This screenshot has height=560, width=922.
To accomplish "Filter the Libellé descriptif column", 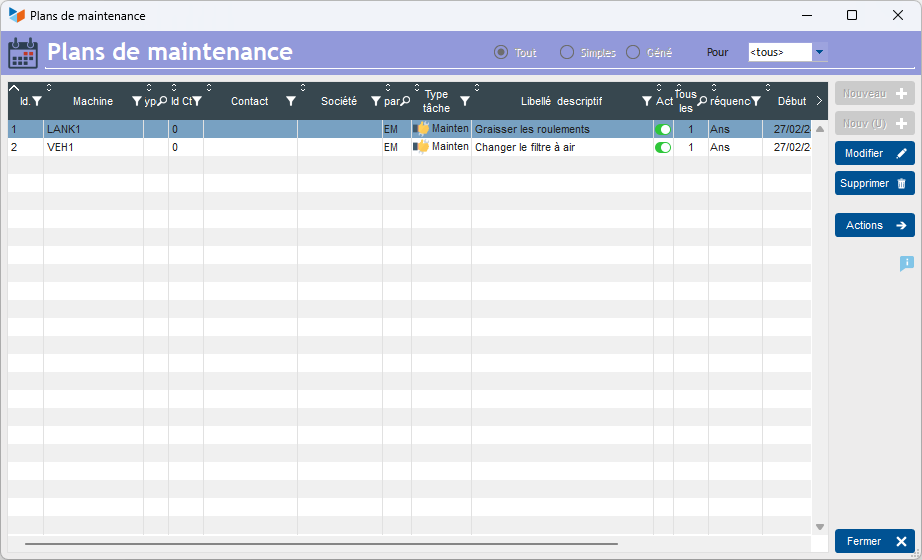I will [x=646, y=101].
